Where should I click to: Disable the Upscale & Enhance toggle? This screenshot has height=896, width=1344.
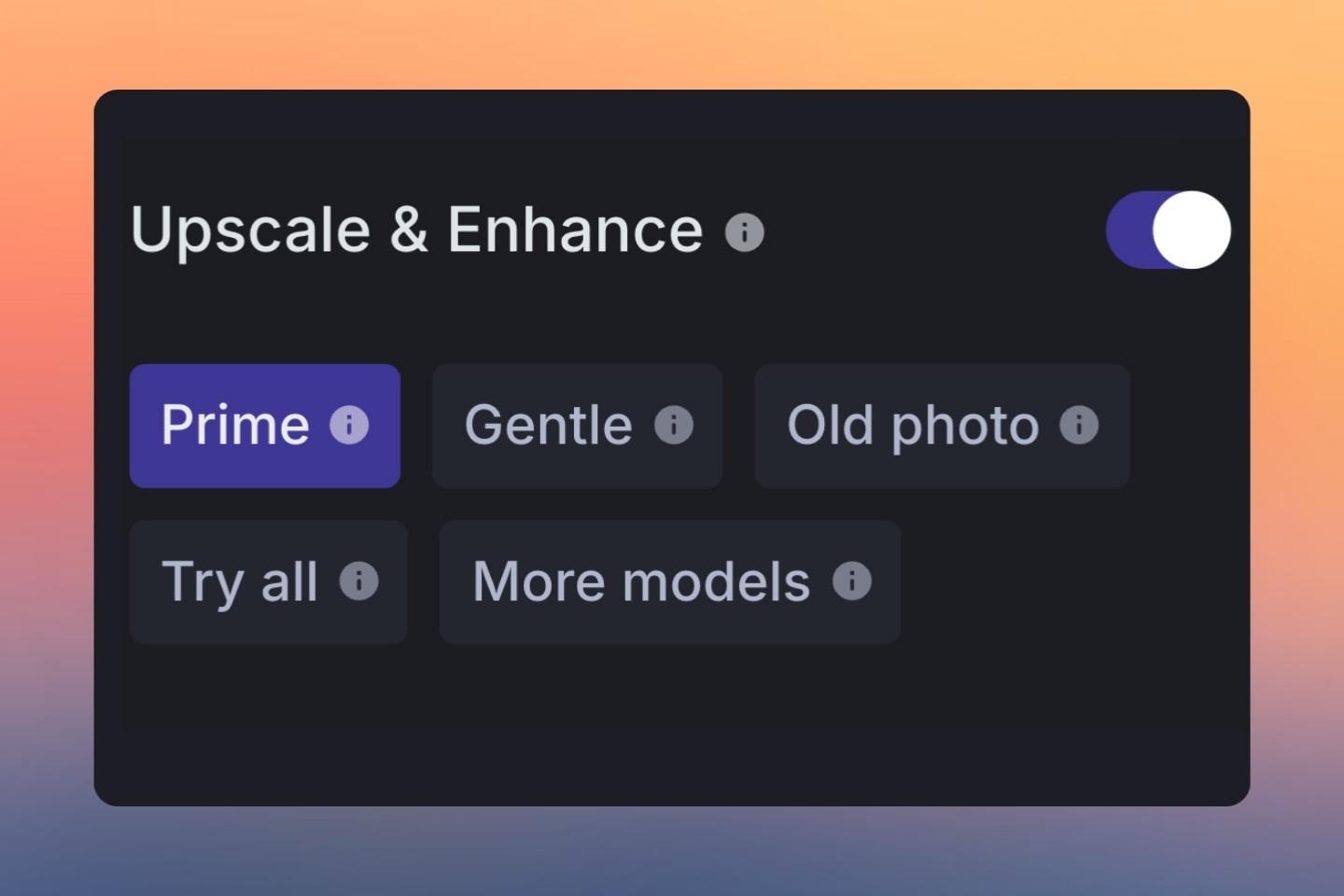tap(1167, 231)
